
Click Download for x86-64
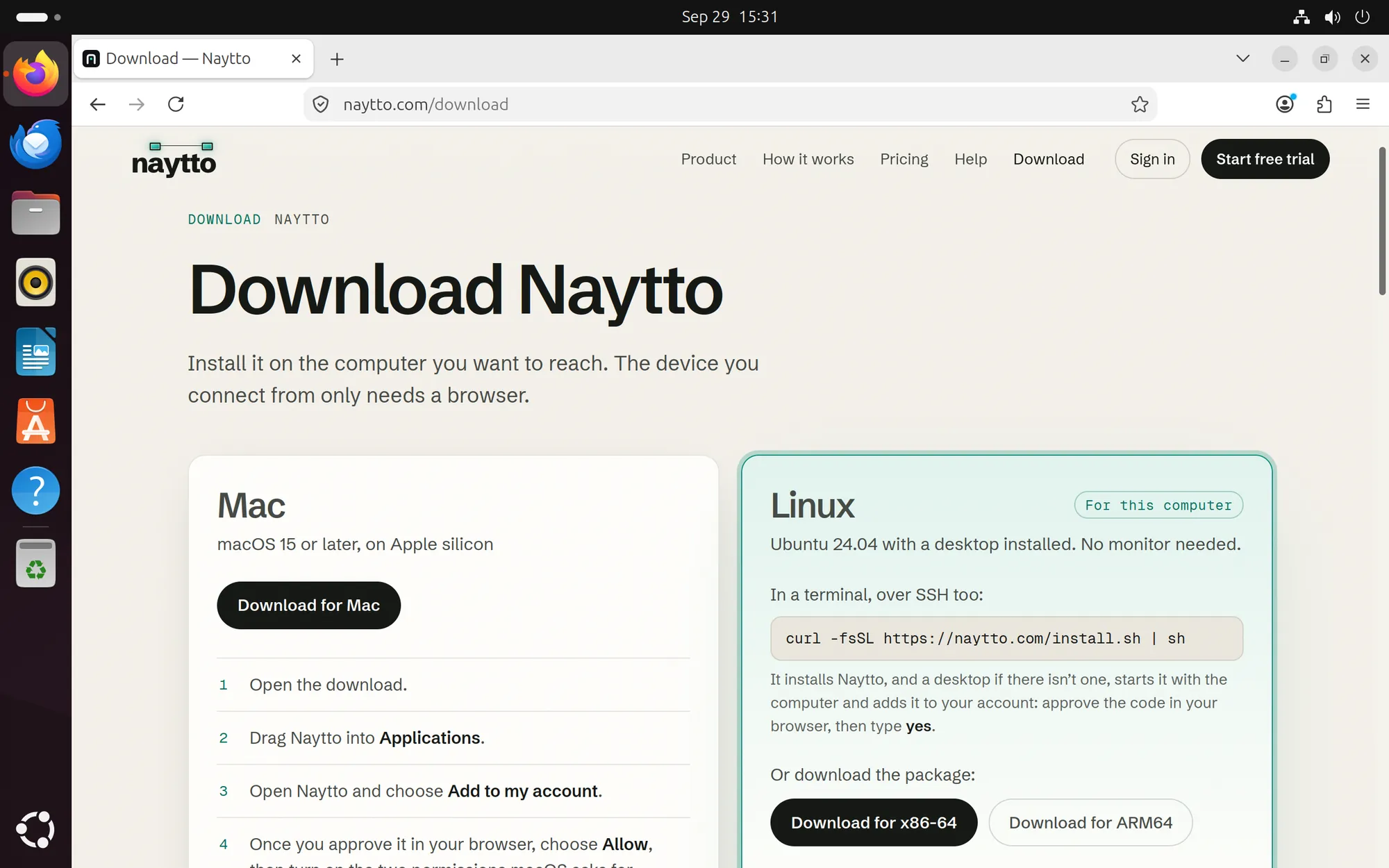(874, 823)
